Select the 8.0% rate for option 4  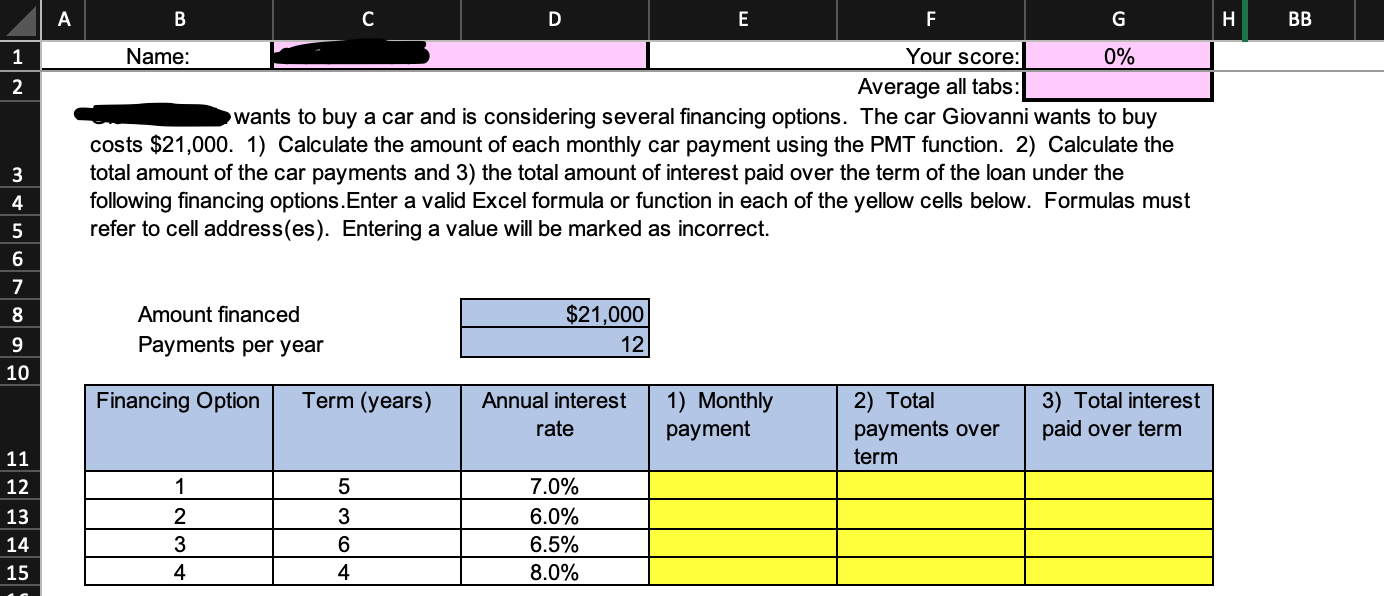coord(554,572)
